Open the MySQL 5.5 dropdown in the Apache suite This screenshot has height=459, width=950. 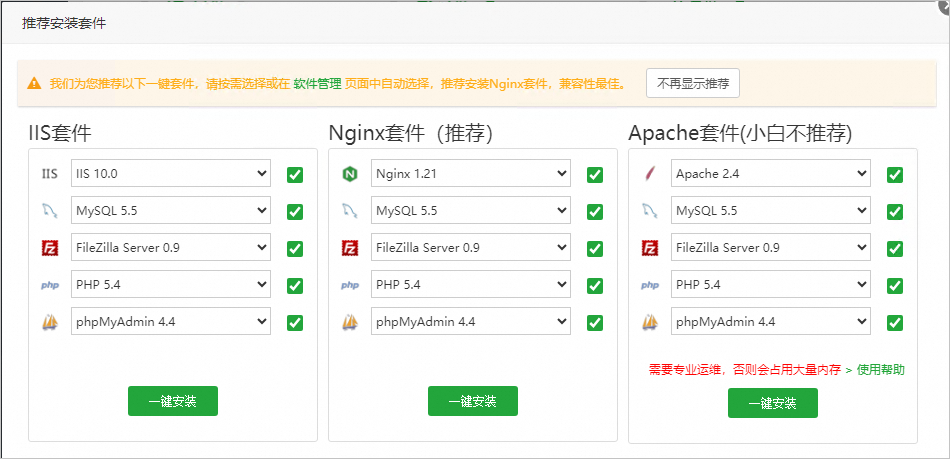pos(770,211)
